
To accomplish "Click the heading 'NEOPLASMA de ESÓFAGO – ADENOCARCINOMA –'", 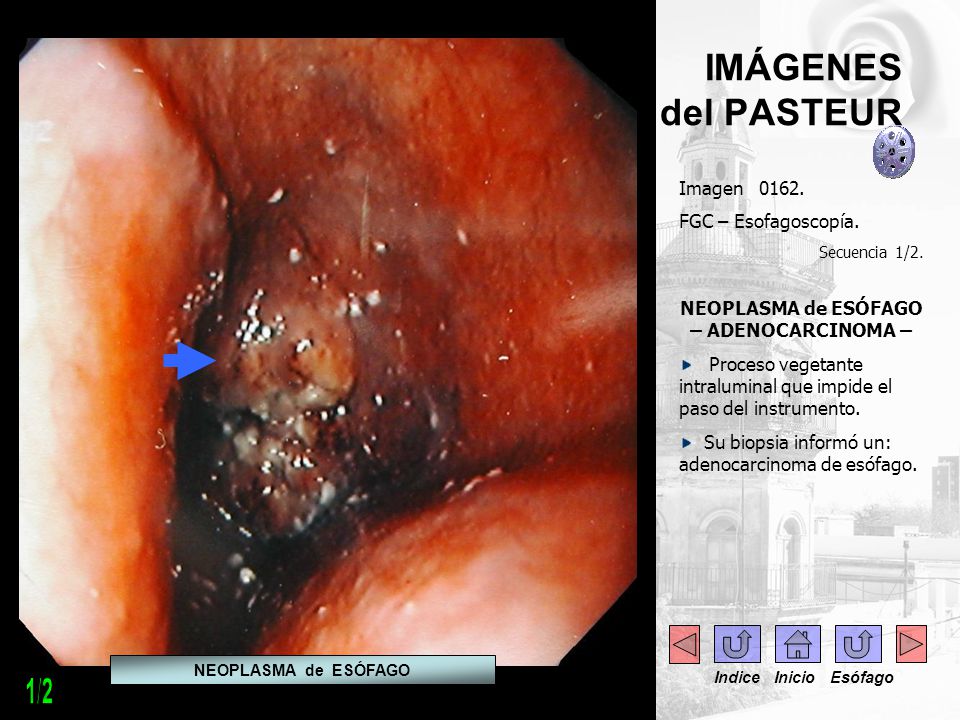I will [801, 319].
